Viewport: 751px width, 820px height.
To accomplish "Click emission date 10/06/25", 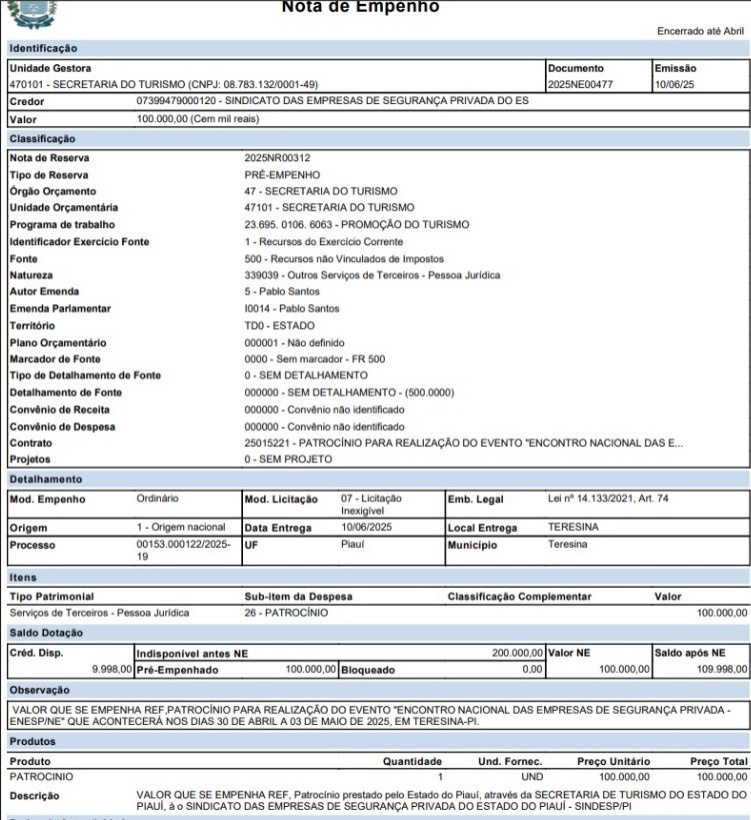I will coord(674,84).
